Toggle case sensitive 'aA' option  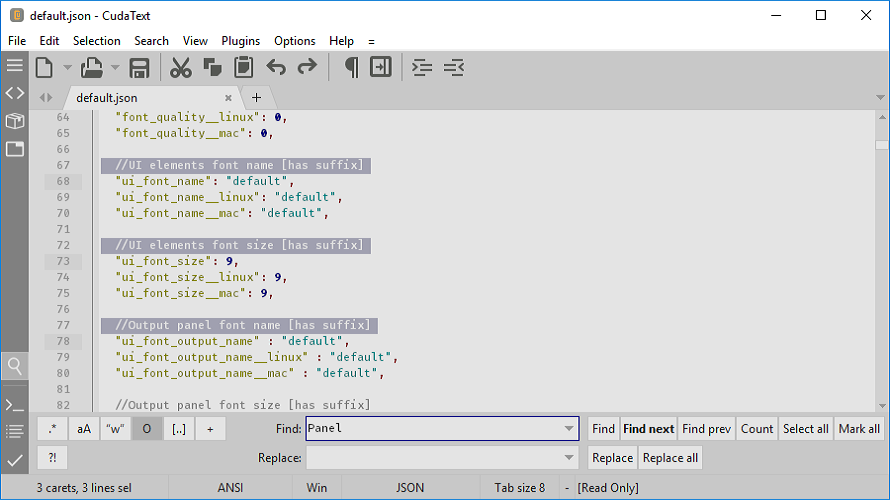84,429
